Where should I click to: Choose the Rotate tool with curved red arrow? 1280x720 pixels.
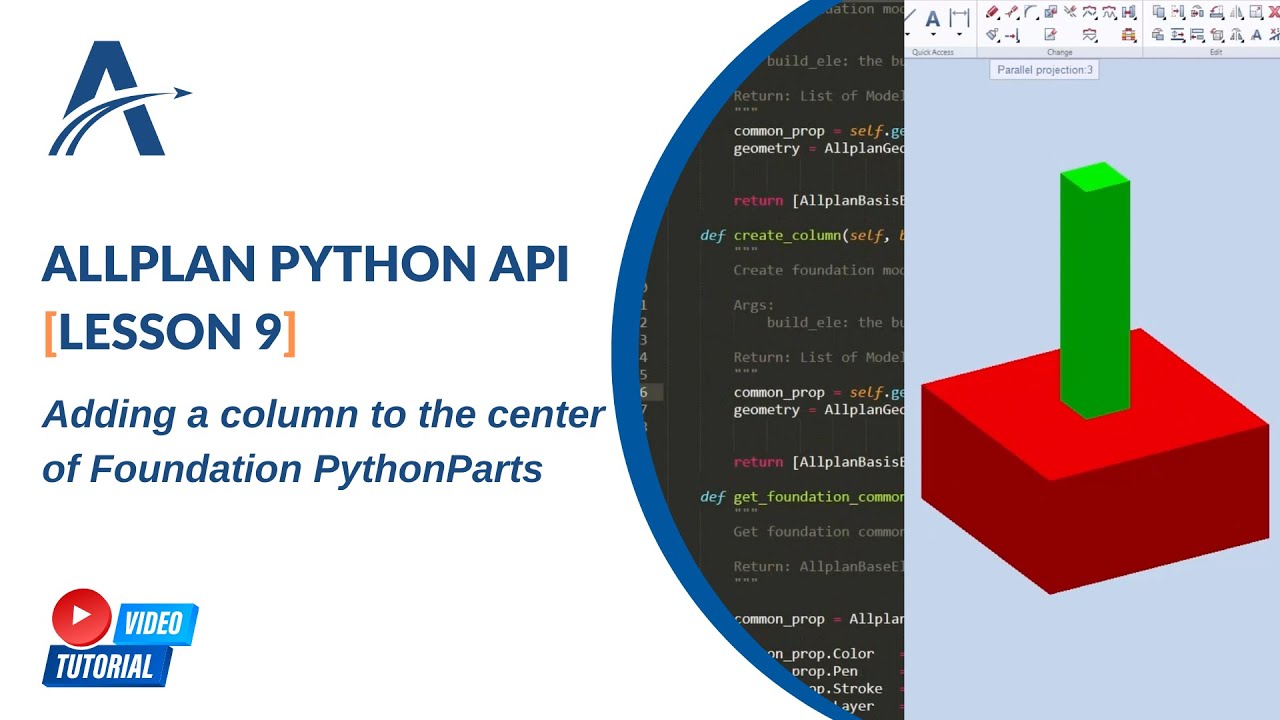point(1216,12)
